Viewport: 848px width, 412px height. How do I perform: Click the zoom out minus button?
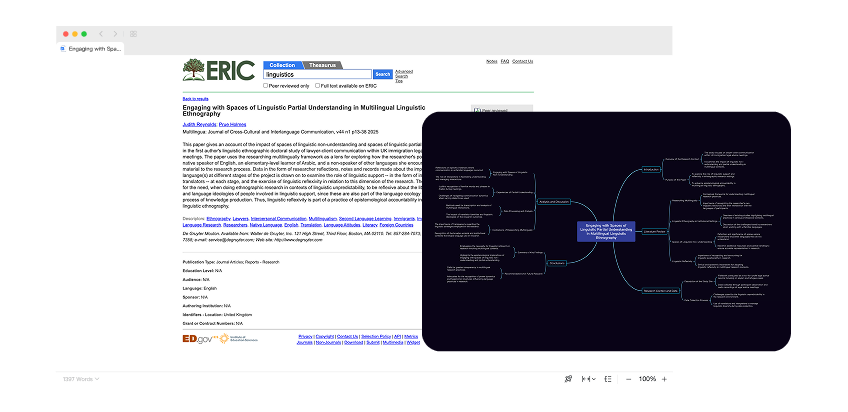[x=628, y=379]
